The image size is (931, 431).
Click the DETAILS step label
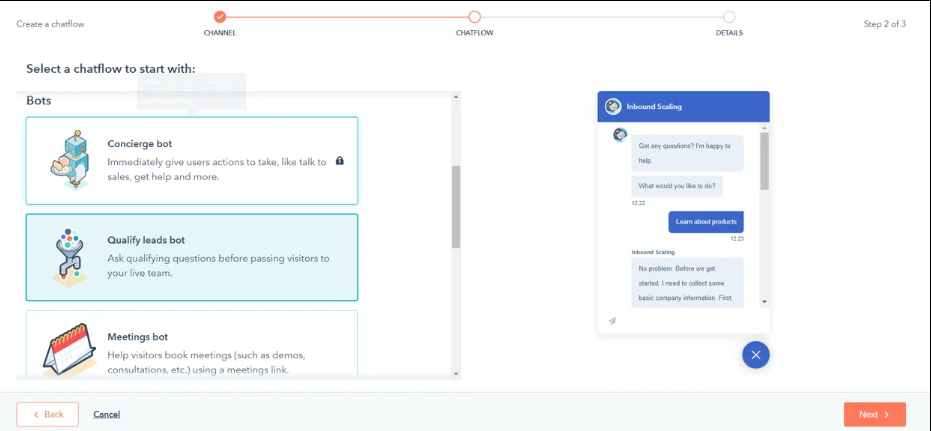[x=729, y=33]
